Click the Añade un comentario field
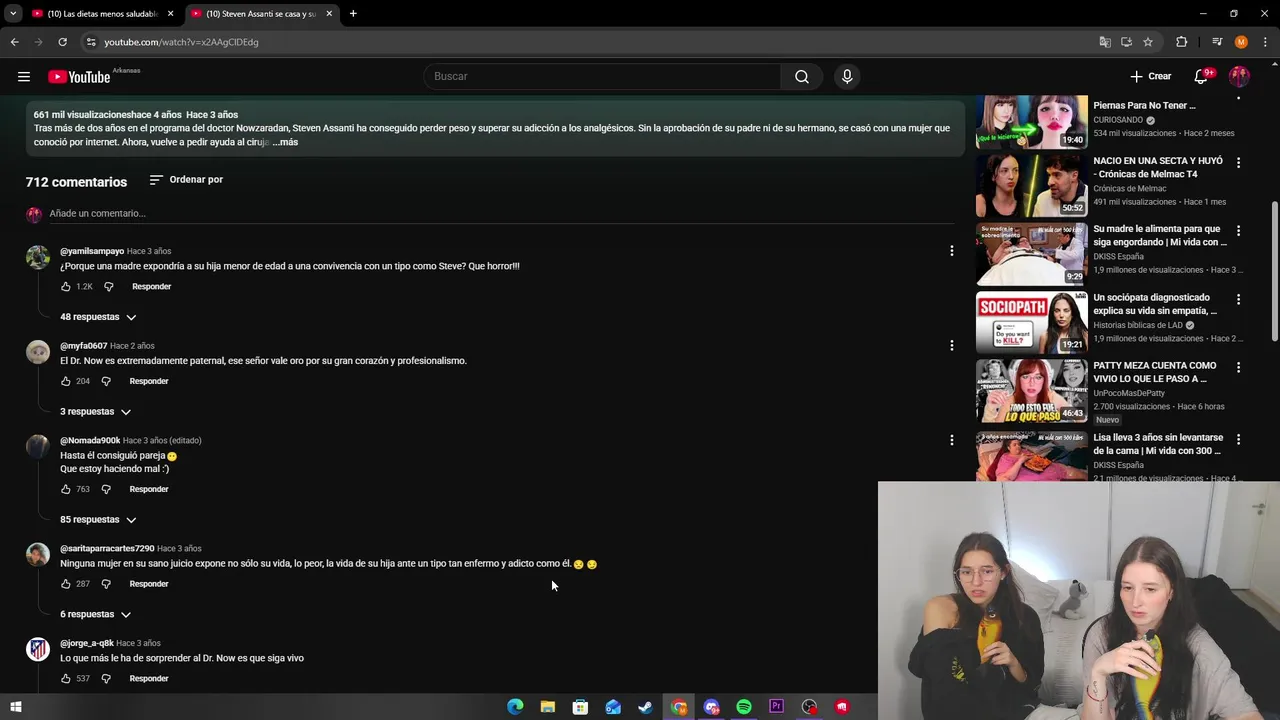This screenshot has height=720, width=1280. 500,214
